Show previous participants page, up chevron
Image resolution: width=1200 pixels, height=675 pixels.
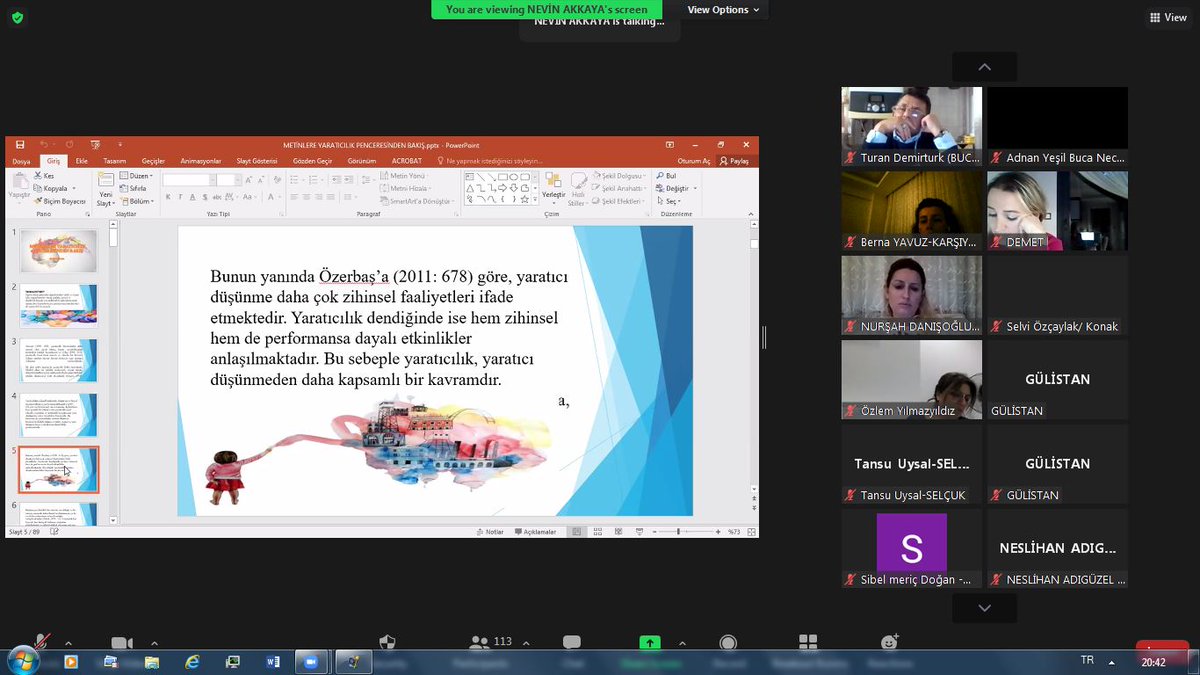985,67
